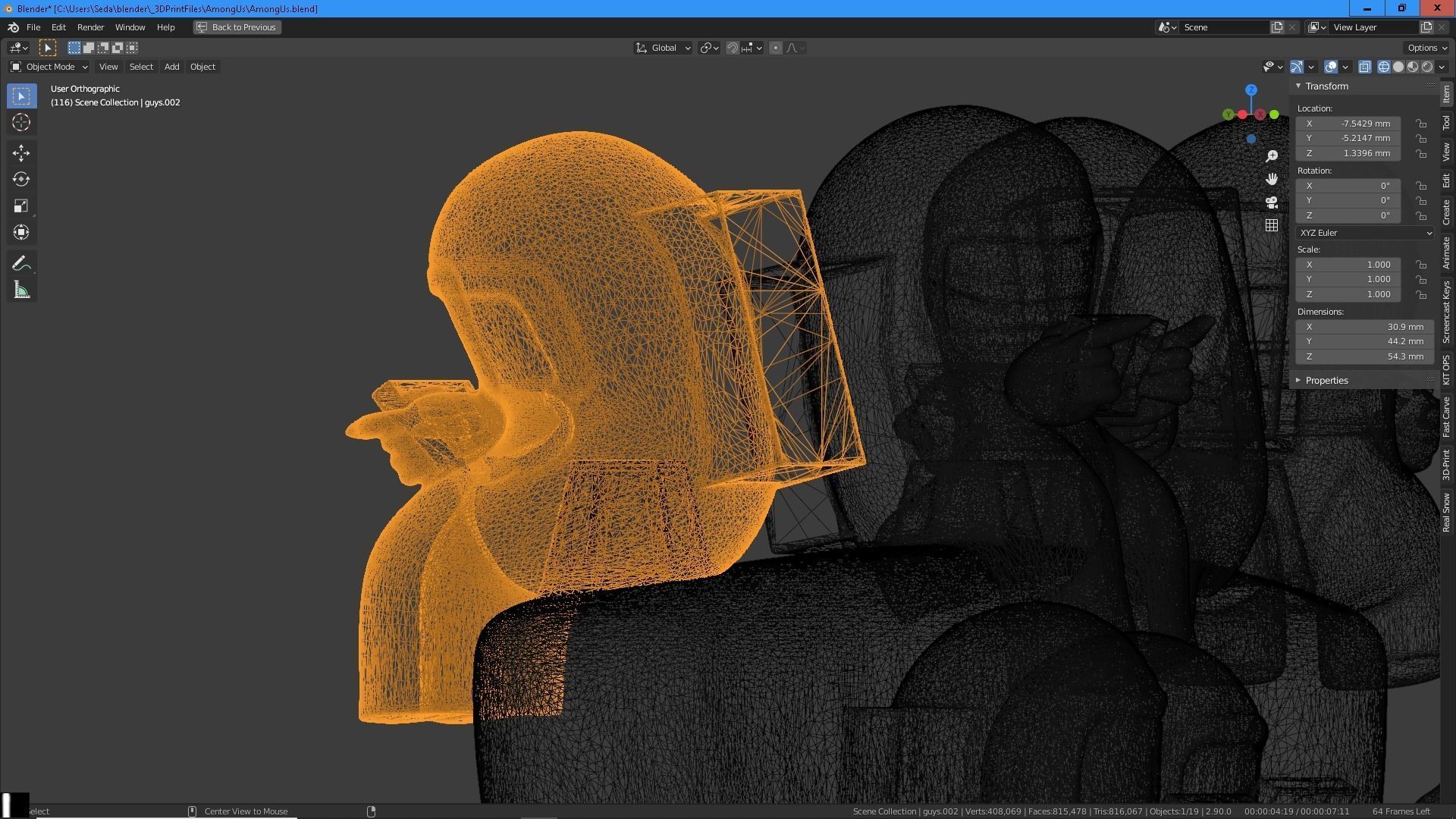This screenshot has width=1456, height=819.
Task: Switch perspective/orthographic grid icon
Action: tap(1272, 225)
